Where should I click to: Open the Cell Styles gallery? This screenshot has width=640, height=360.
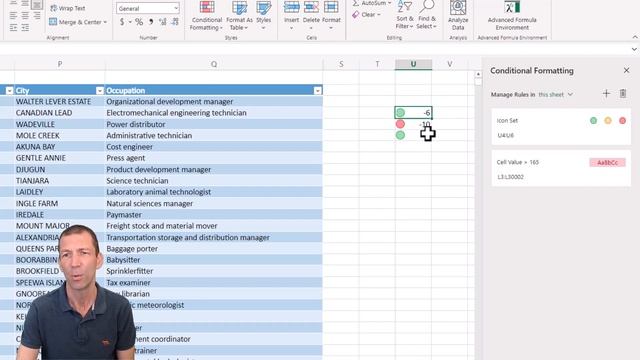263,16
